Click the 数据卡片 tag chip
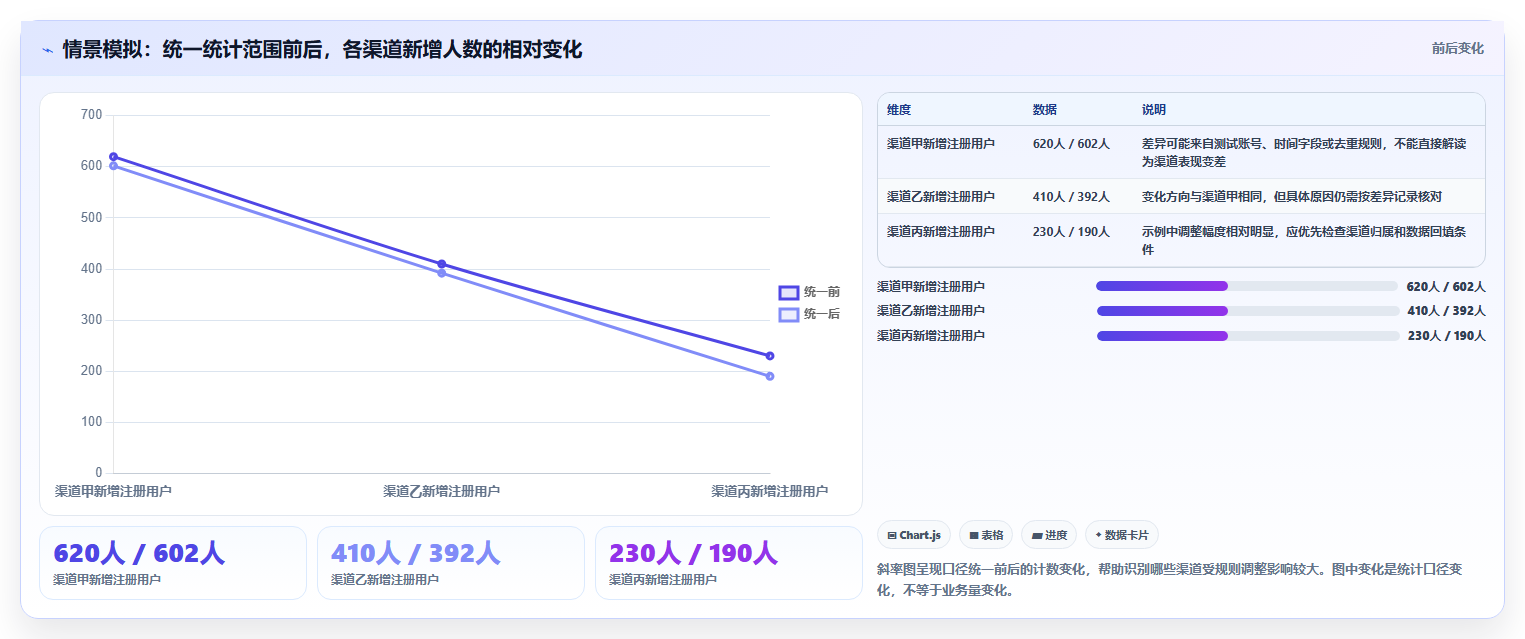The height and width of the screenshot is (639, 1525). (1122, 535)
